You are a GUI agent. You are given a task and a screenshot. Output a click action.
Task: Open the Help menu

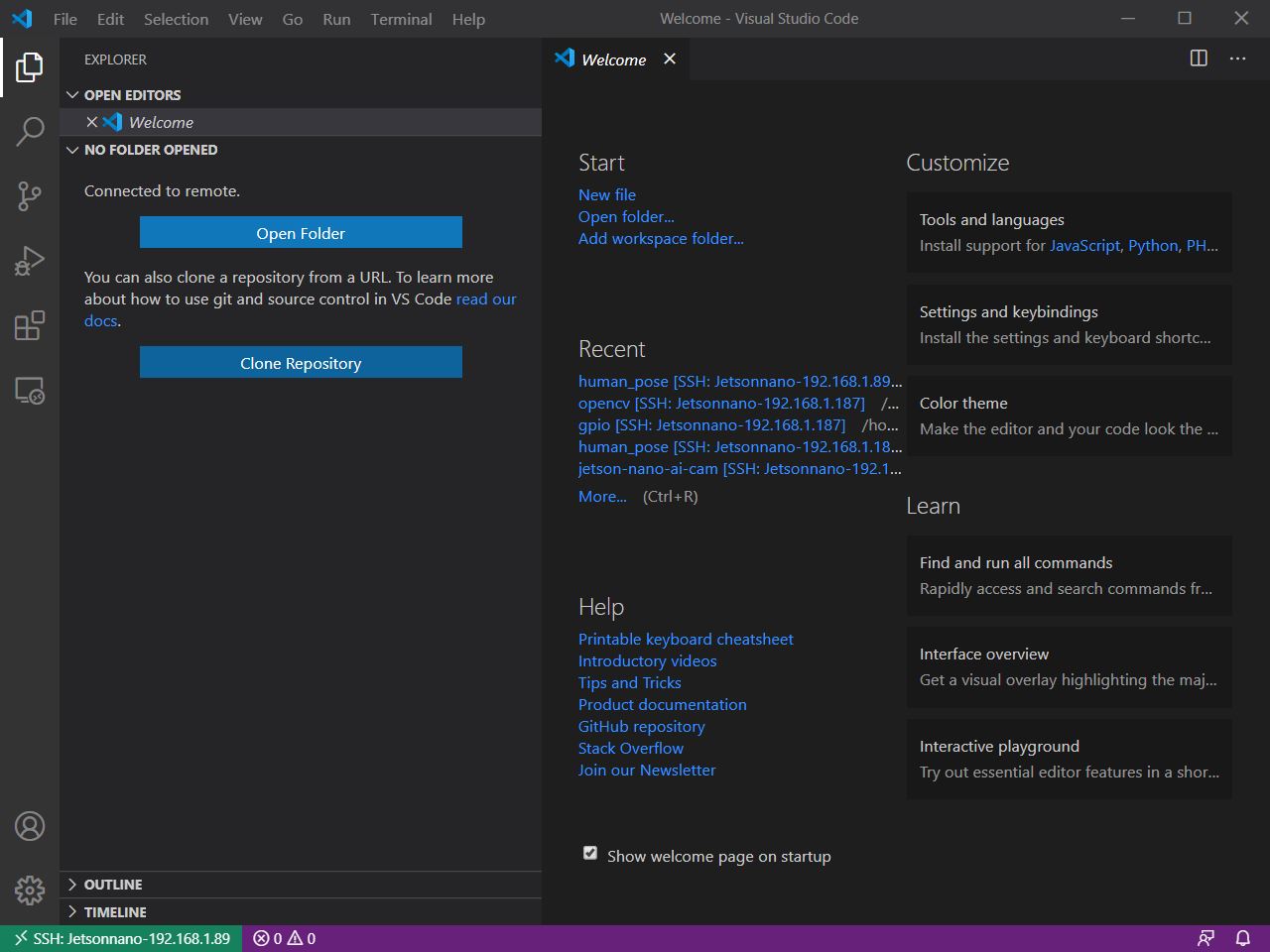468,19
